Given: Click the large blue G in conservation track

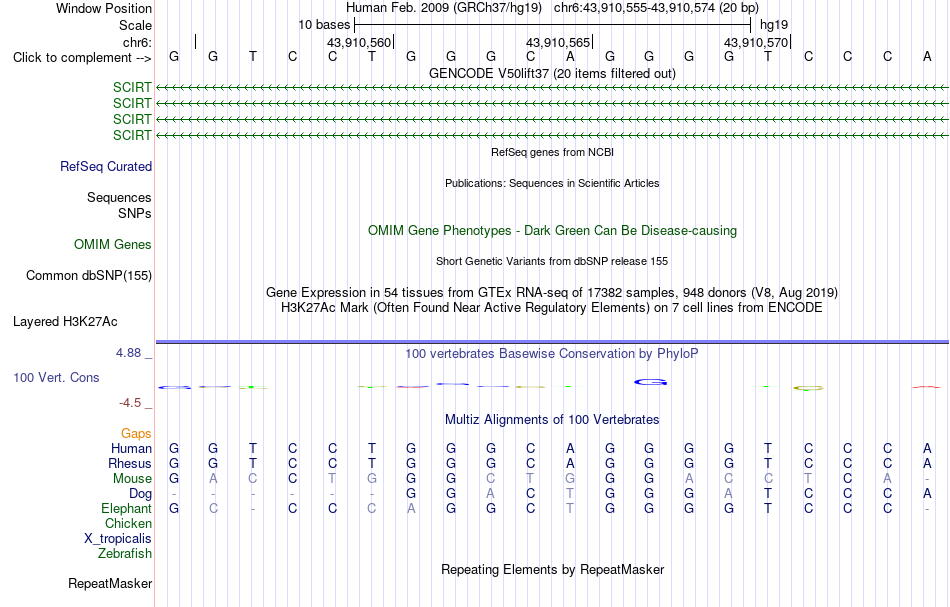Looking at the screenshot, I should [x=651, y=382].
